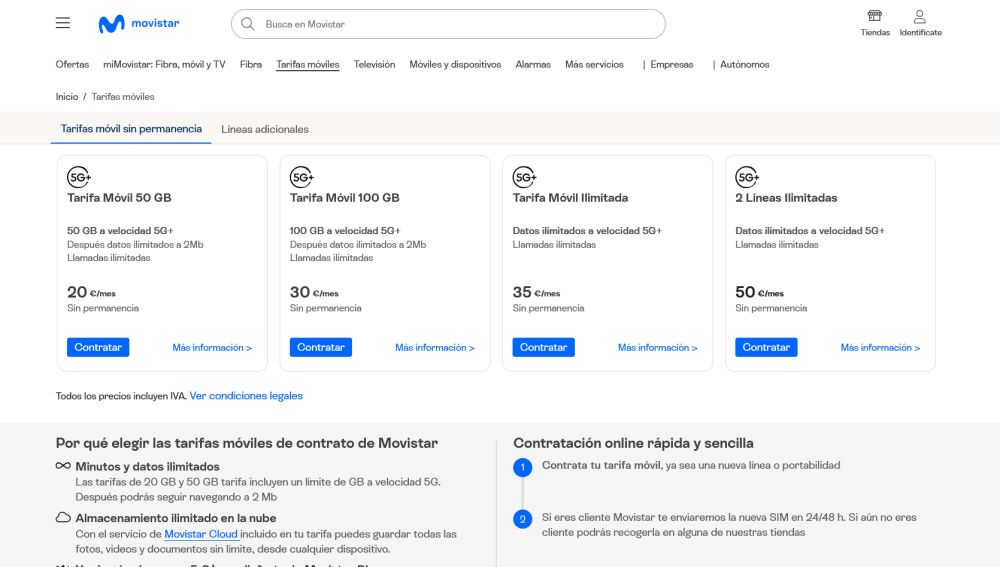Open miMovistar: Fibra, móvil y TV
The height and width of the screenshot is (567, 1000).
165,64
